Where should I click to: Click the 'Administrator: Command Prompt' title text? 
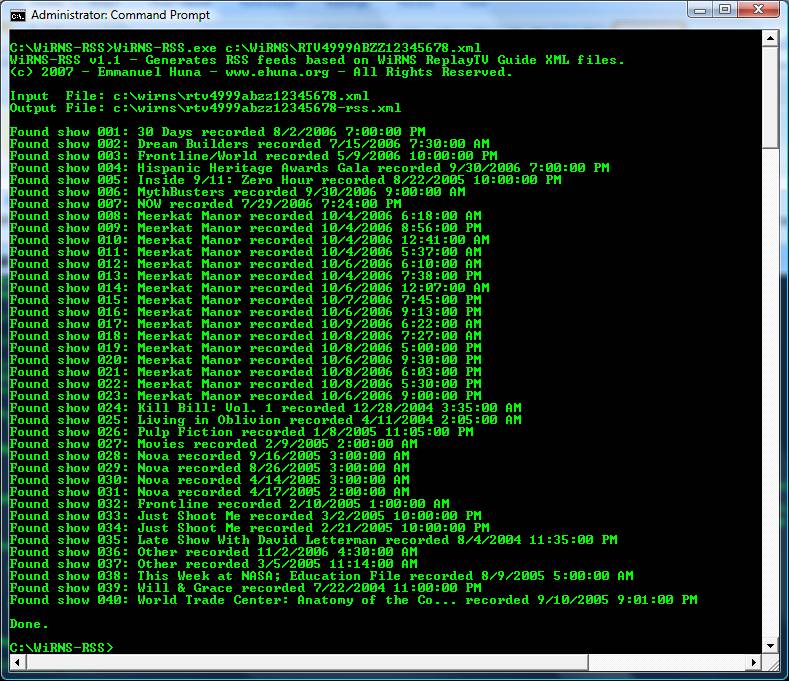[x=120, y=15]
